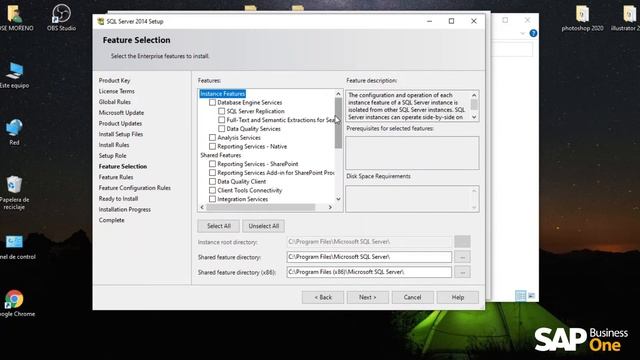Image resolution: width=640 pixels, height=360 pixels.
Task: Click Install Rules setup step
Action: [x=114, y=145]
